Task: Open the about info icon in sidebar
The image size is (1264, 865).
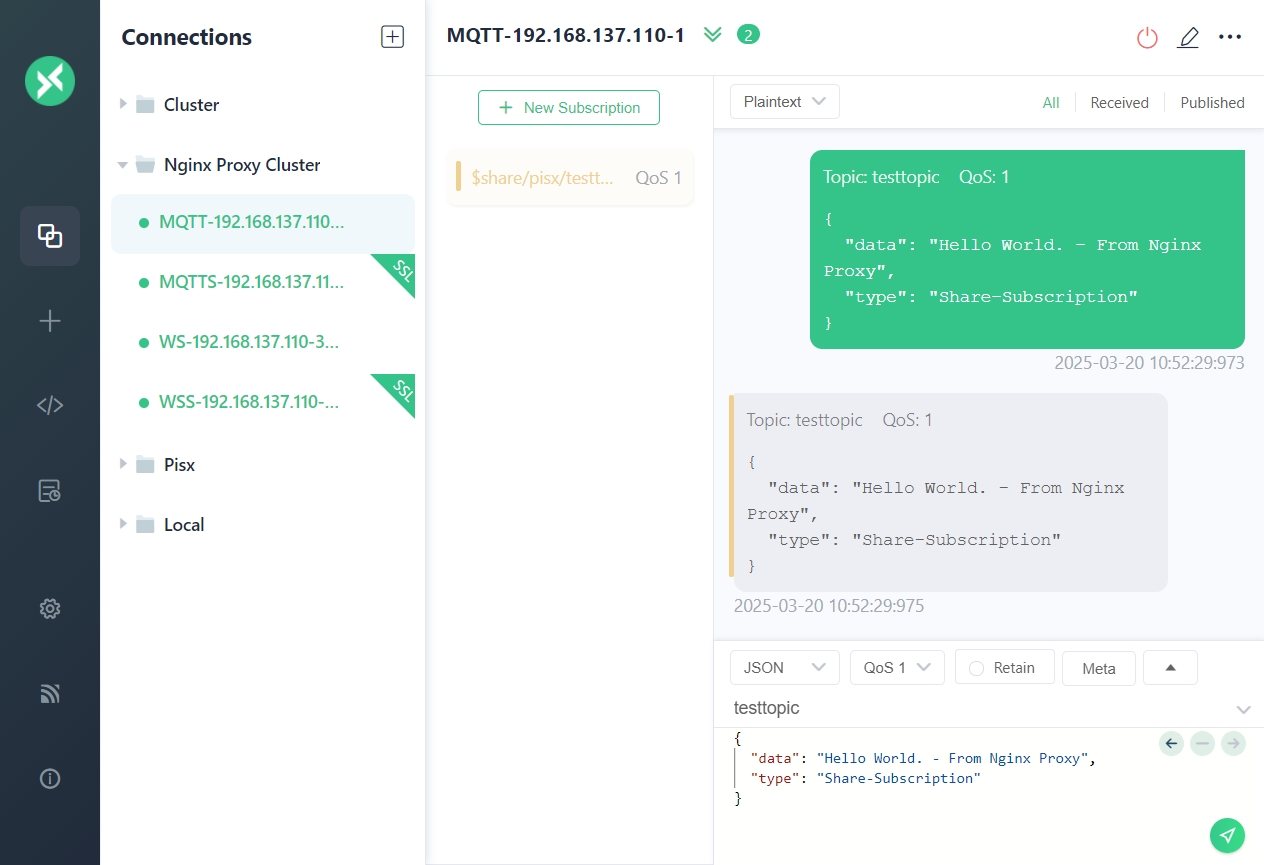Action: tap(50, 779)
